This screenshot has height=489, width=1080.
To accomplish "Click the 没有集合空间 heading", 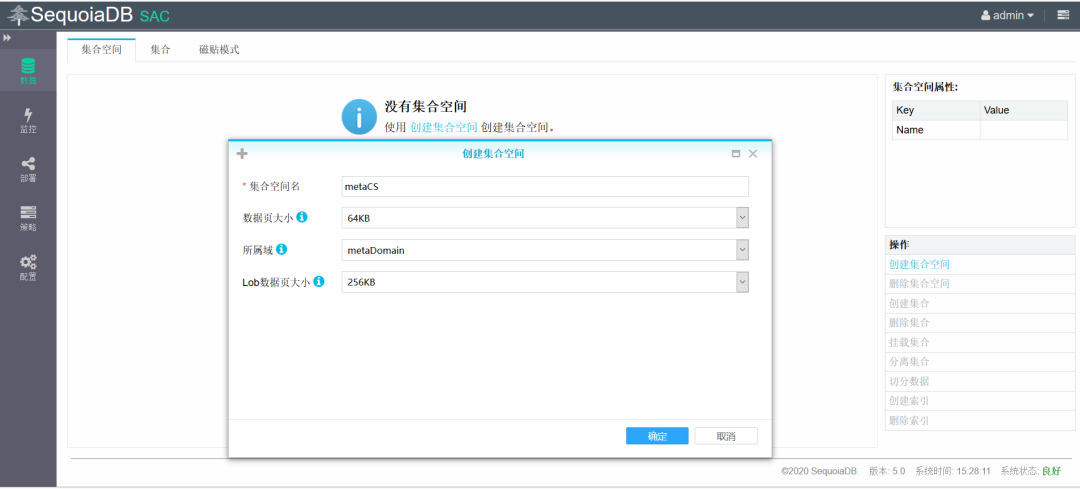I will [x=426, y=107].
